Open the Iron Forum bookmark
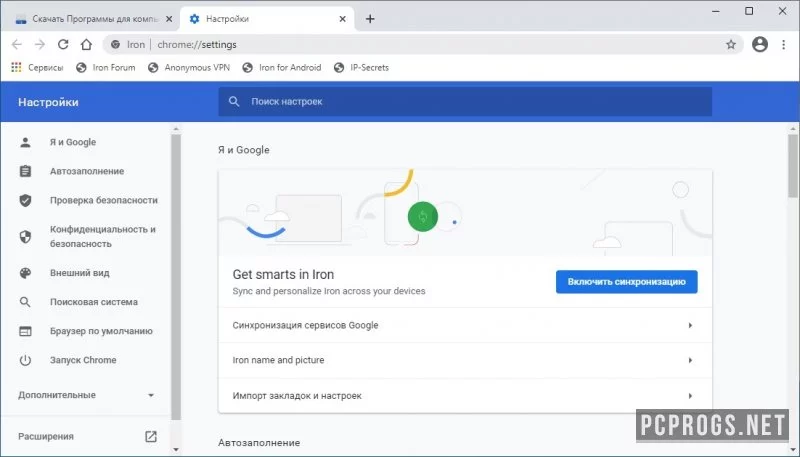The image size is (800, 457). (106, 67)
